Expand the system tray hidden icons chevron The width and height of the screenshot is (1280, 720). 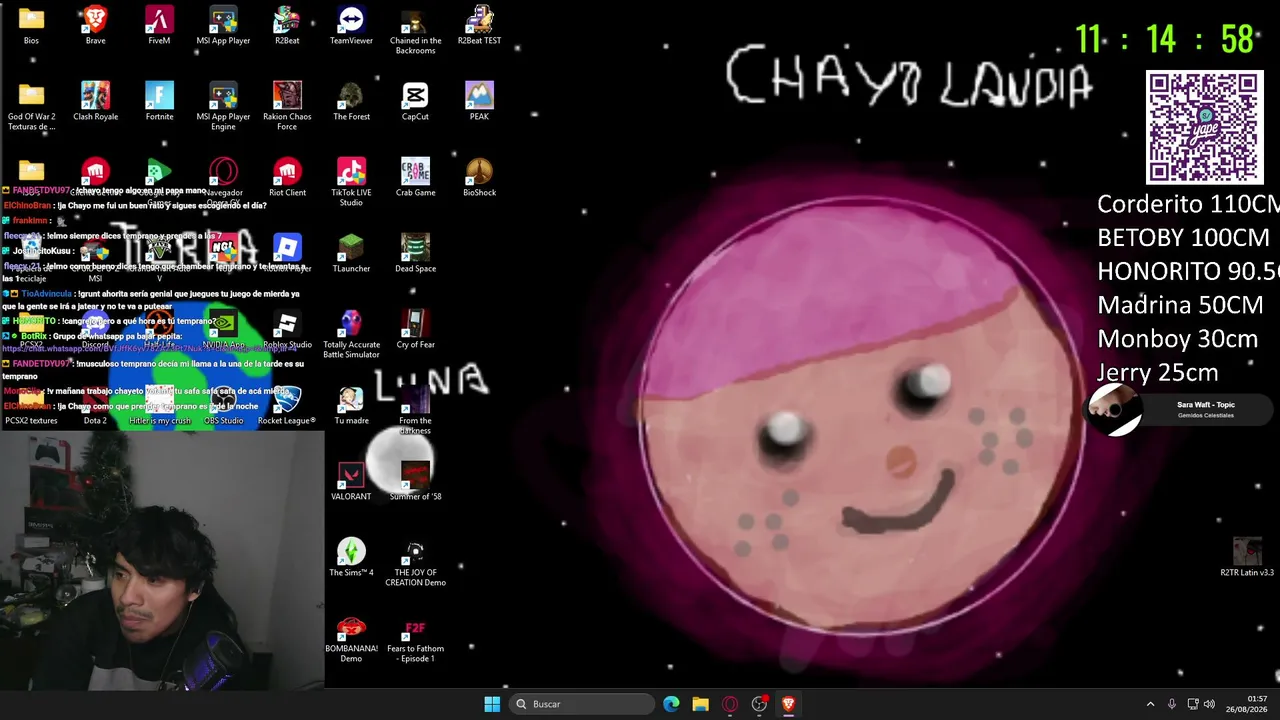point(1150,704)
